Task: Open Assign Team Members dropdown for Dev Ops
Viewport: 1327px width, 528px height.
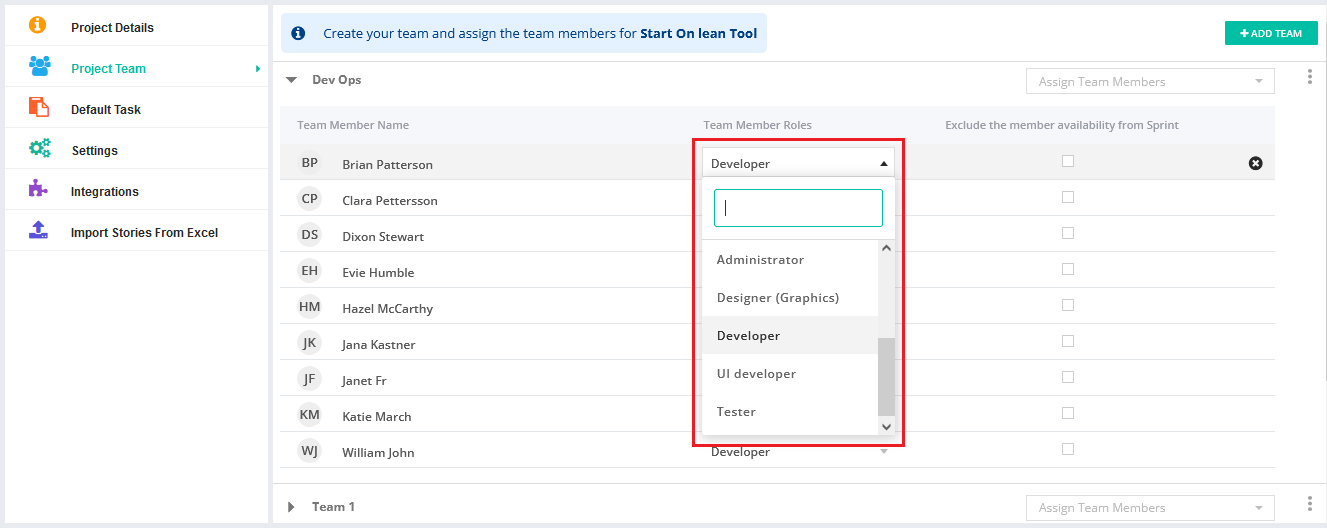Action: (x=1150, y=82)
